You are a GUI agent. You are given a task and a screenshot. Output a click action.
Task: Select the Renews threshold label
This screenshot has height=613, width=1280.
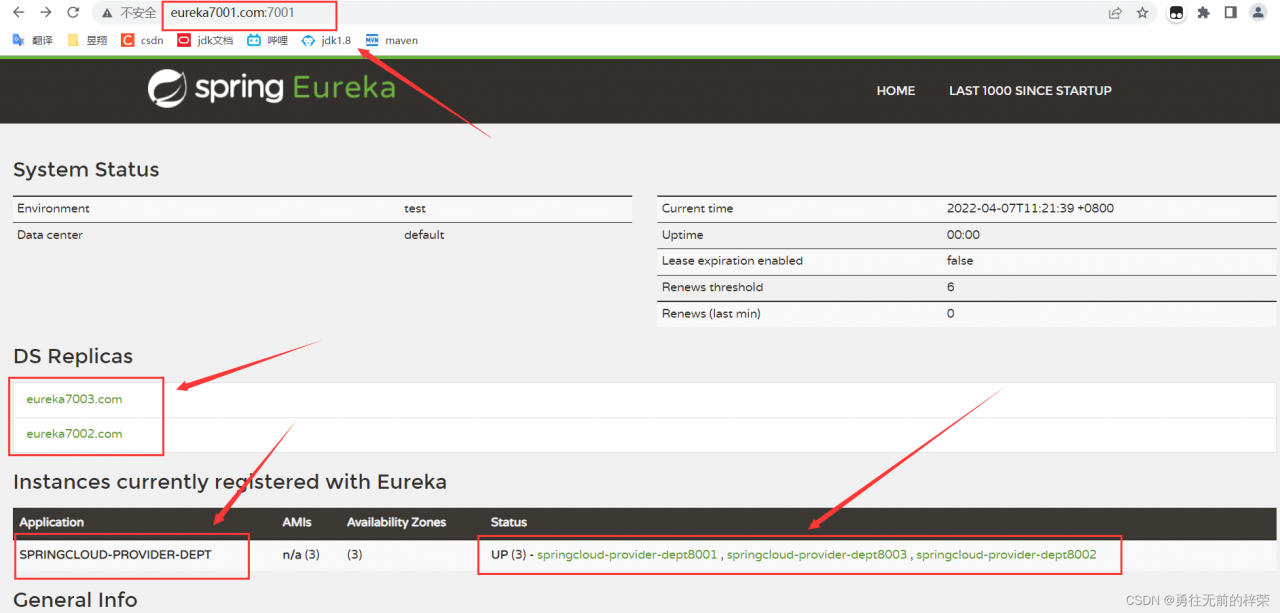tap(712, 287)
